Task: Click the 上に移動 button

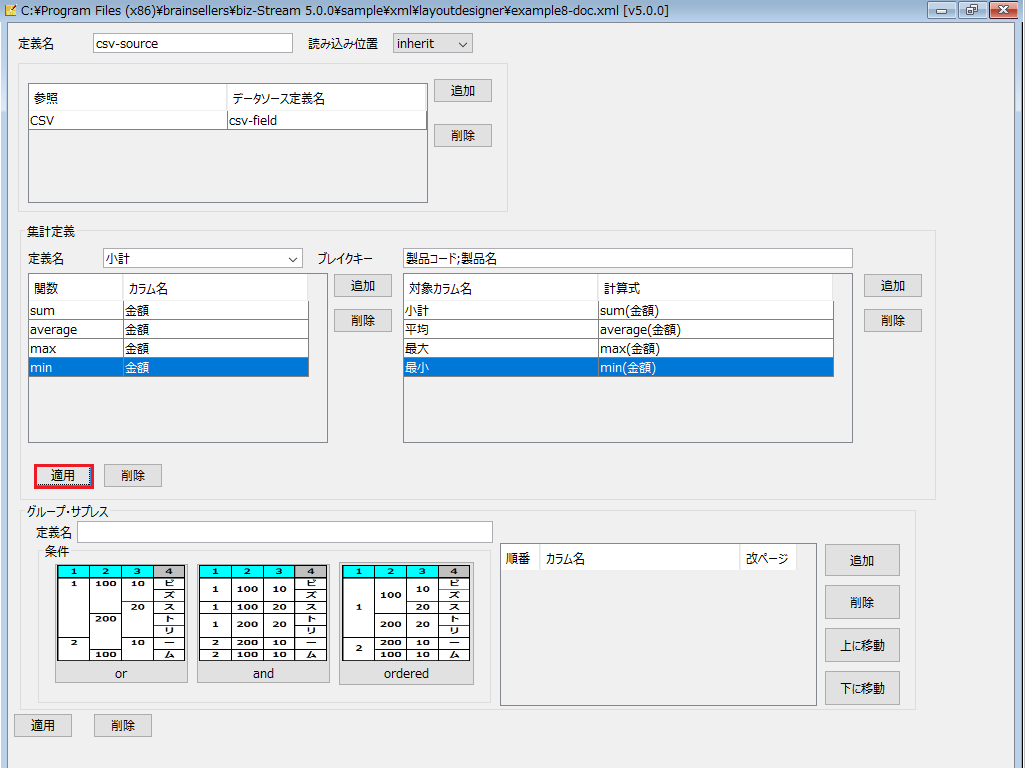Action: click(x=862, y=645)
